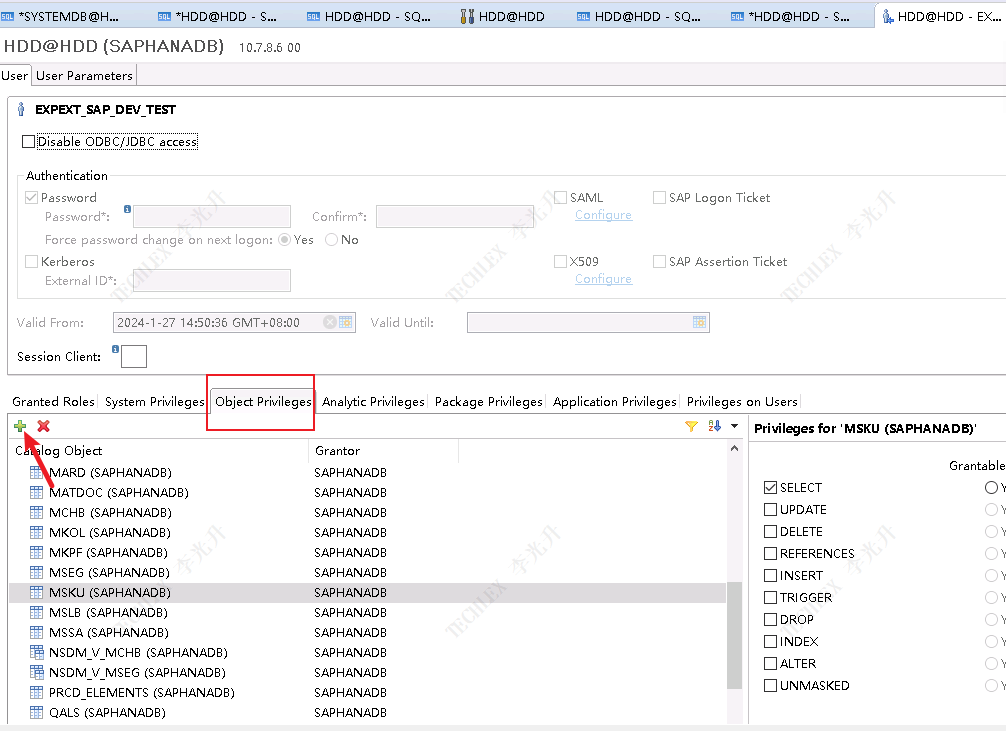
Task: Tick the SAP Assertion Ticket checkbox
Action: 659,261
